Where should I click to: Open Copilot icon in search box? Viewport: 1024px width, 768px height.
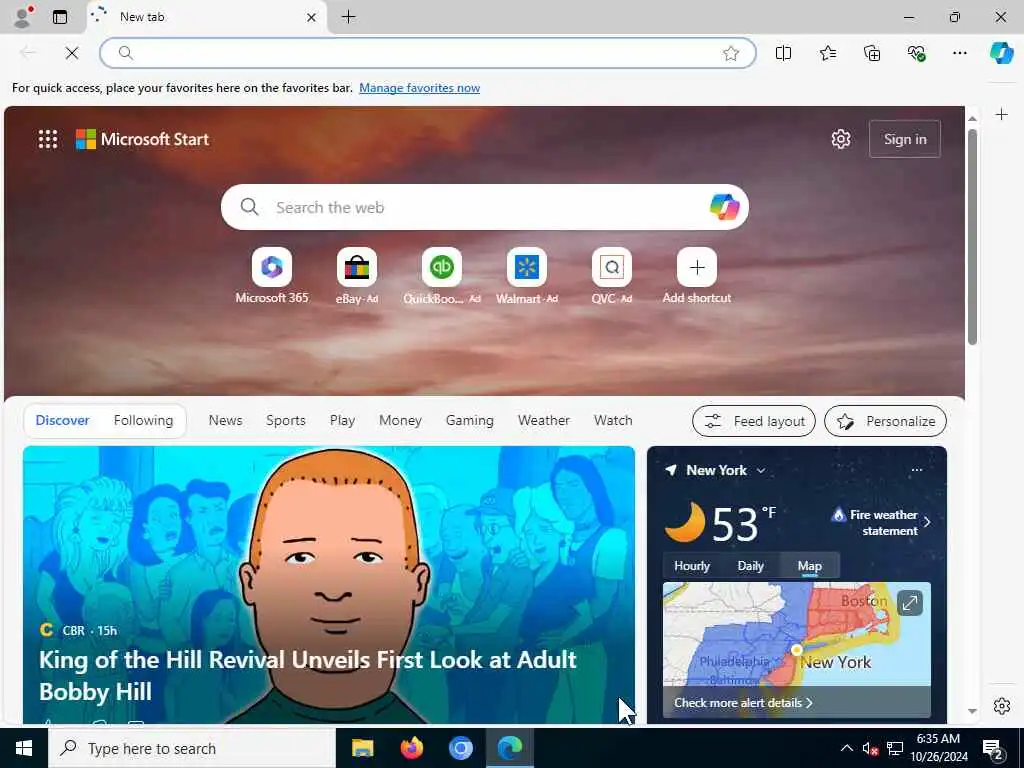click(724, 207)
